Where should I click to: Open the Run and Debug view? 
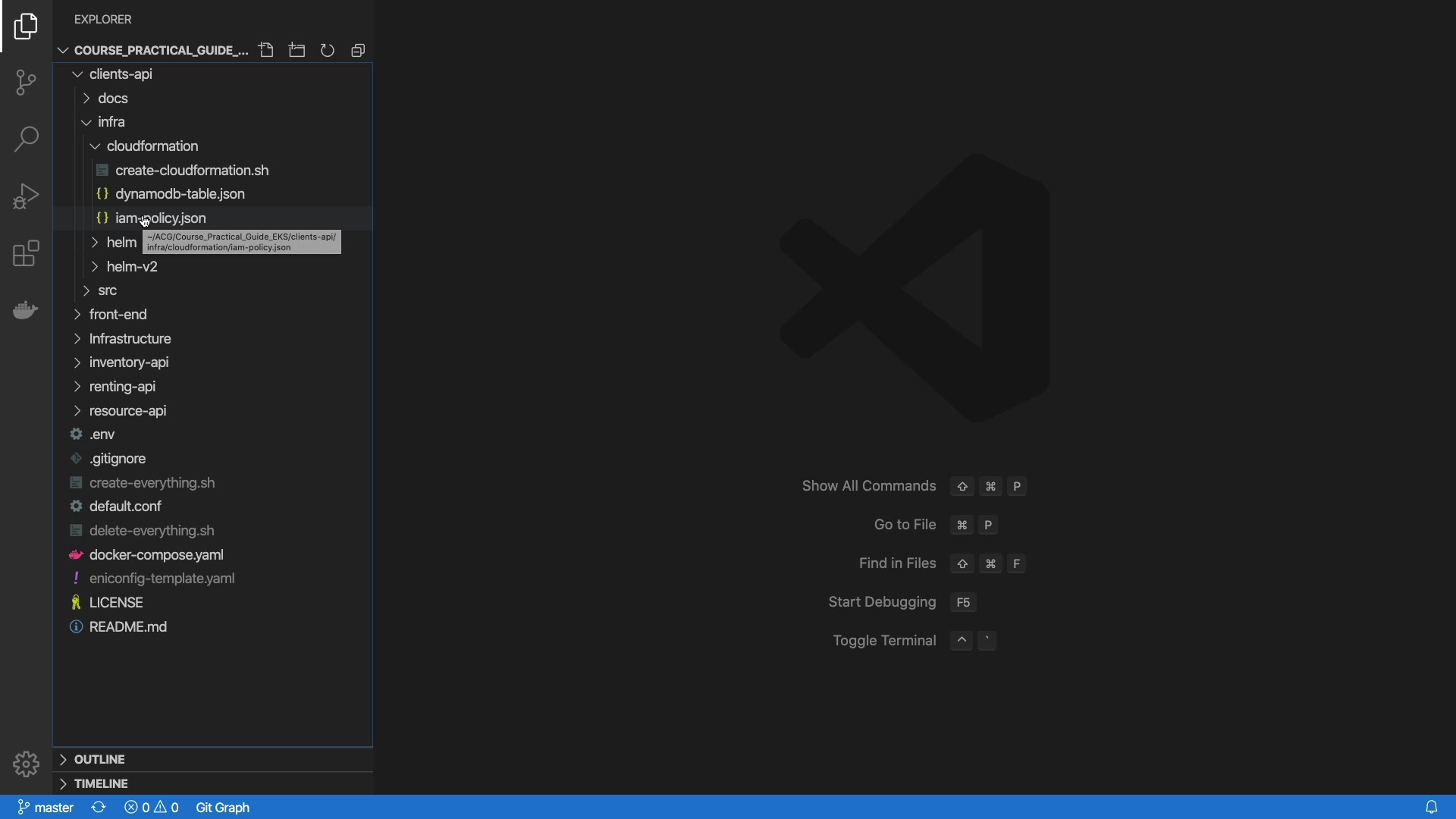26,196
